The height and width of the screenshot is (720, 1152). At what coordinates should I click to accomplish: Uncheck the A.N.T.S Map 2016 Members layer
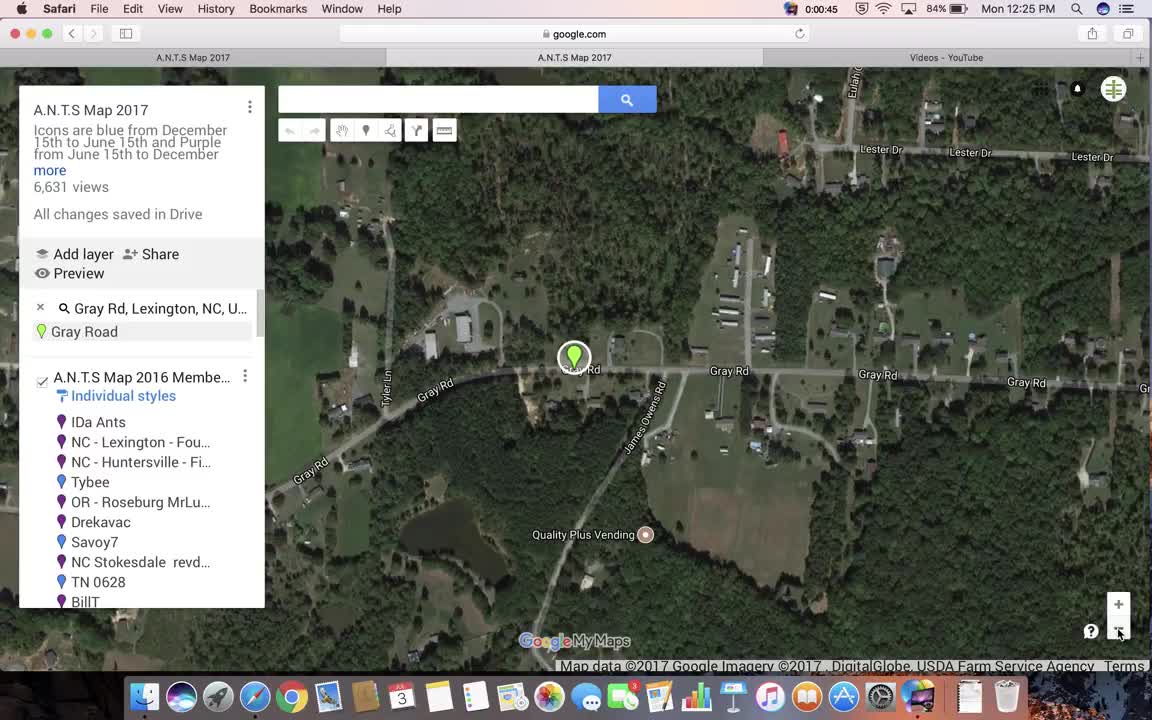42,381
